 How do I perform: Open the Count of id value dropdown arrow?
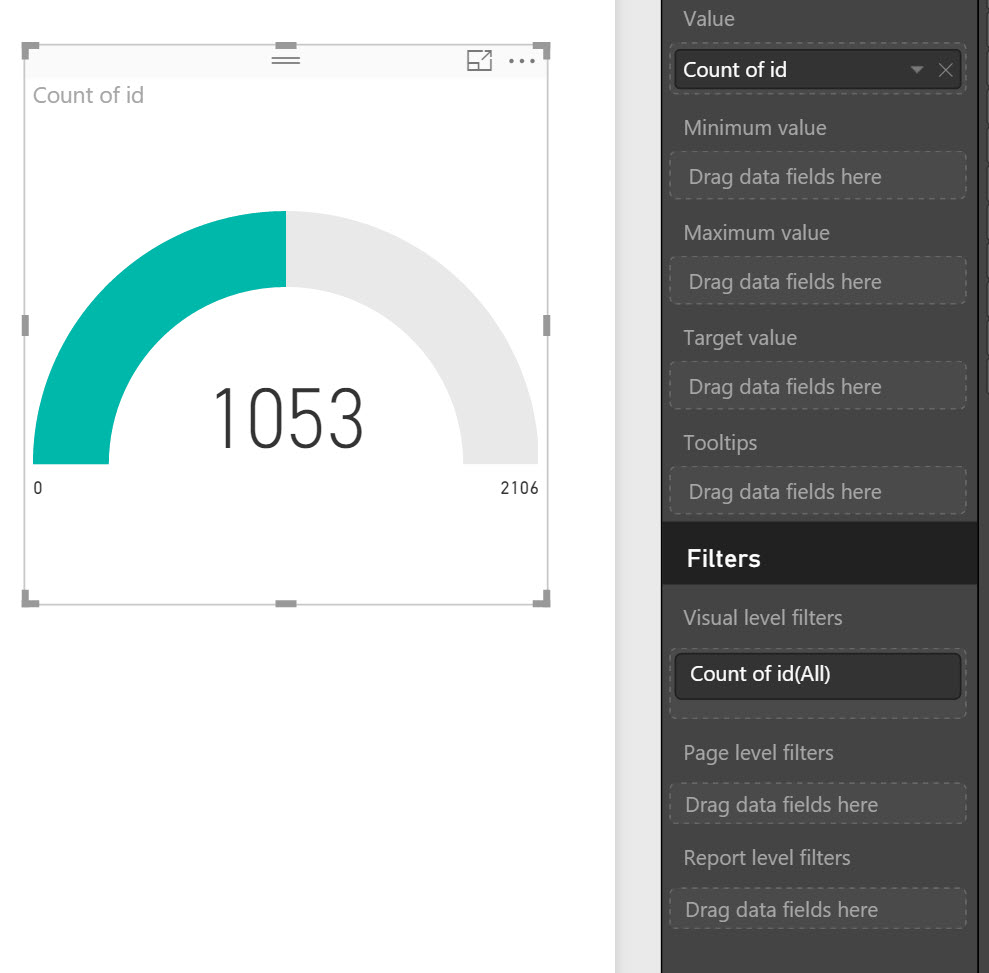[917, 70]
